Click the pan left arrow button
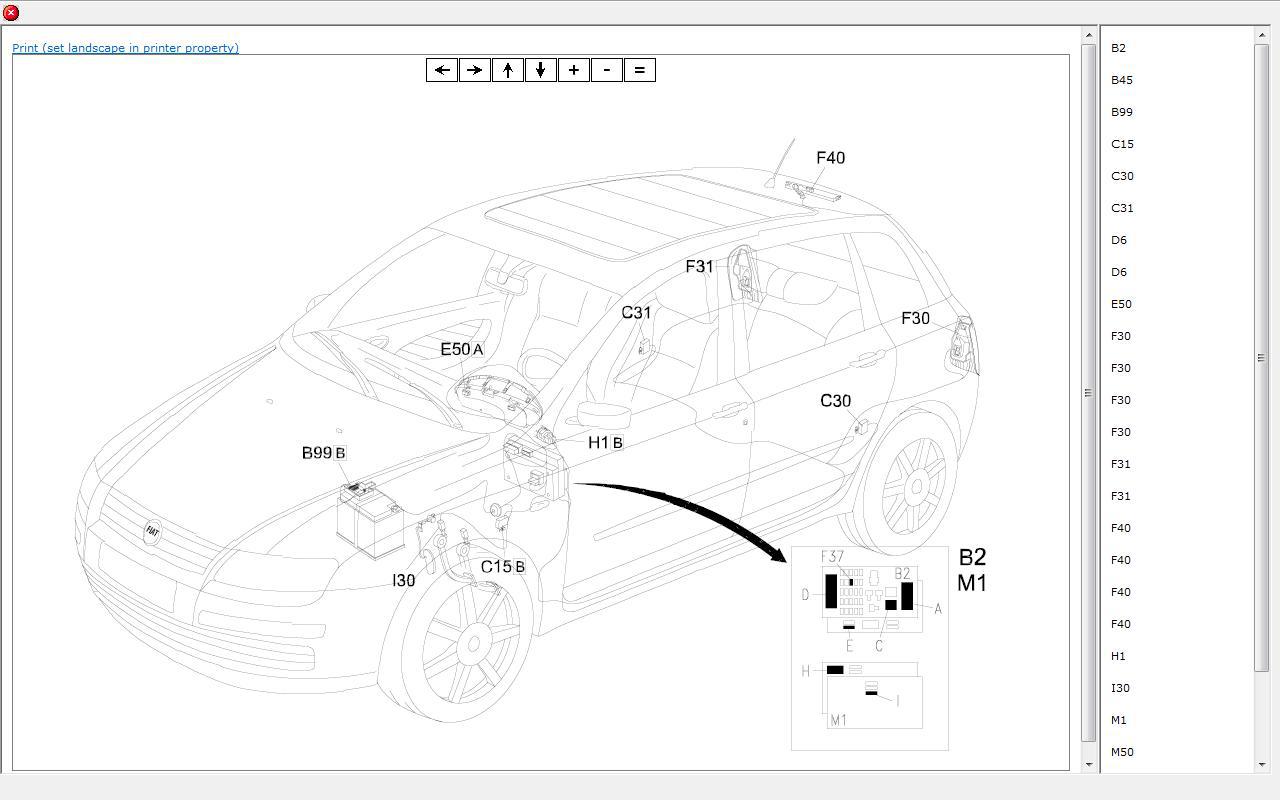Image resolution: width=1280 pixels, height=800 pixels. coord(442,70)
